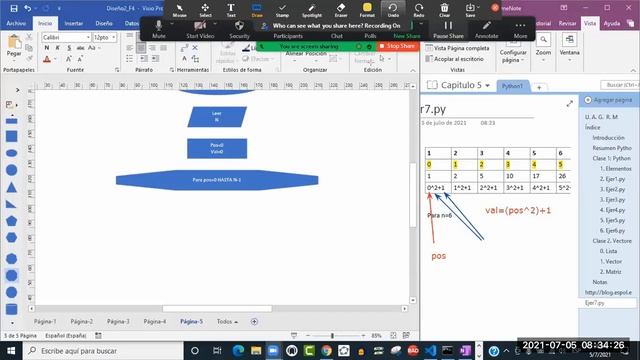The height and width of the screenshot is (360, 640).
Task: Toggle bold N formatting in Visio
Action: (x=47, y=48)
